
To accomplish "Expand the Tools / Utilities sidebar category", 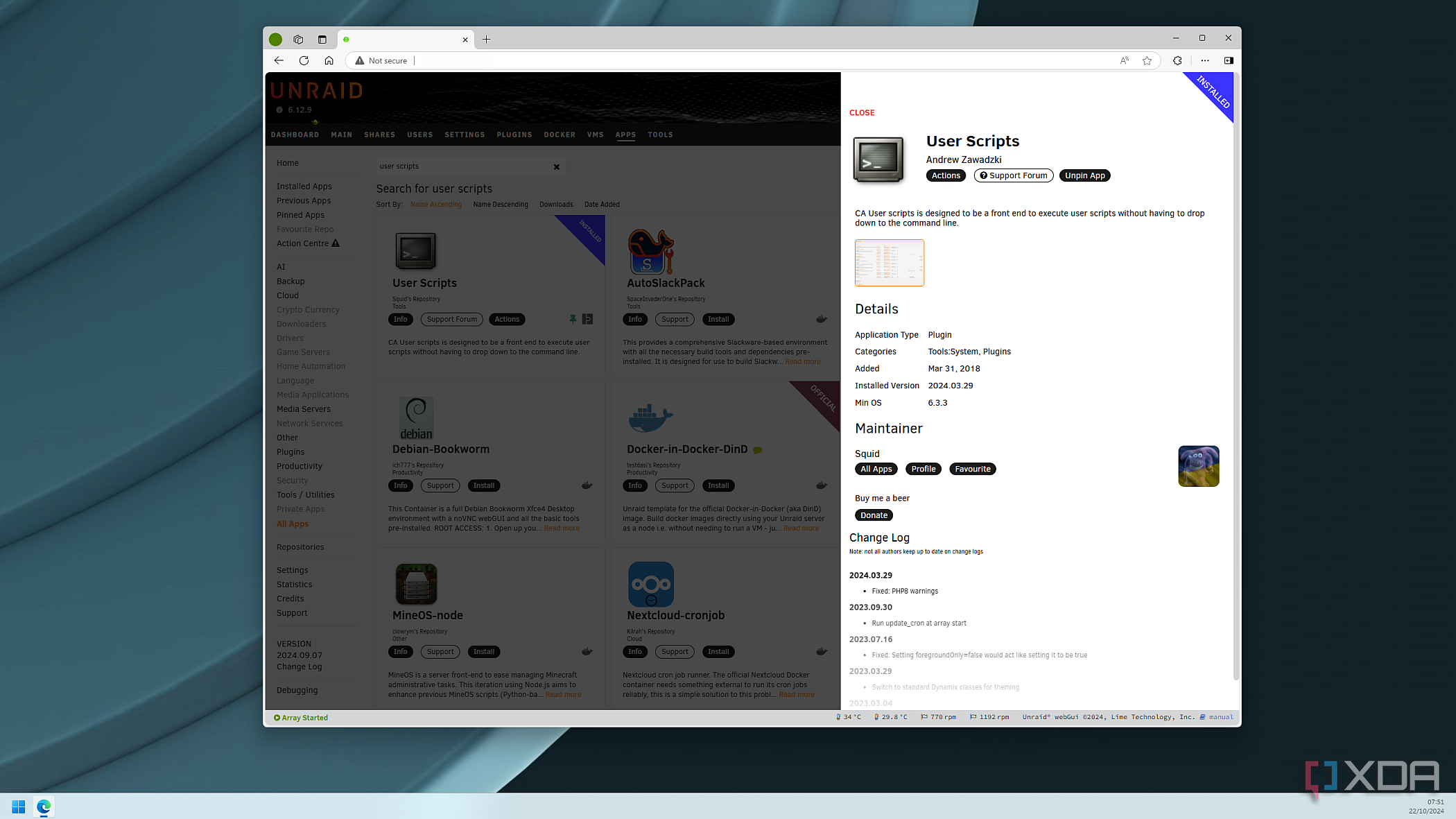I will (306, 495).
